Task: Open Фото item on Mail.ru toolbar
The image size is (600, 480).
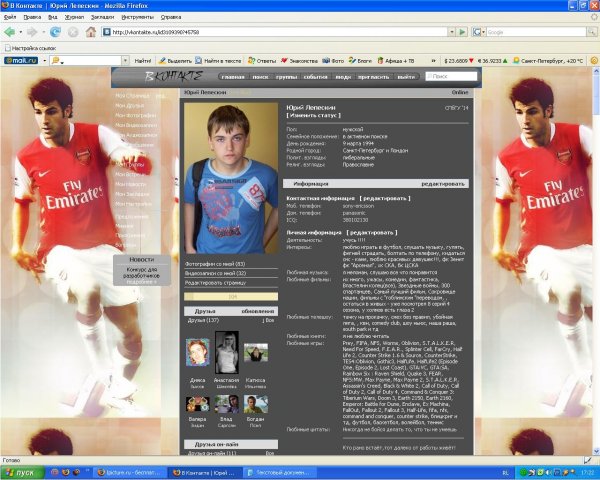Action: (x=333, y=60)
